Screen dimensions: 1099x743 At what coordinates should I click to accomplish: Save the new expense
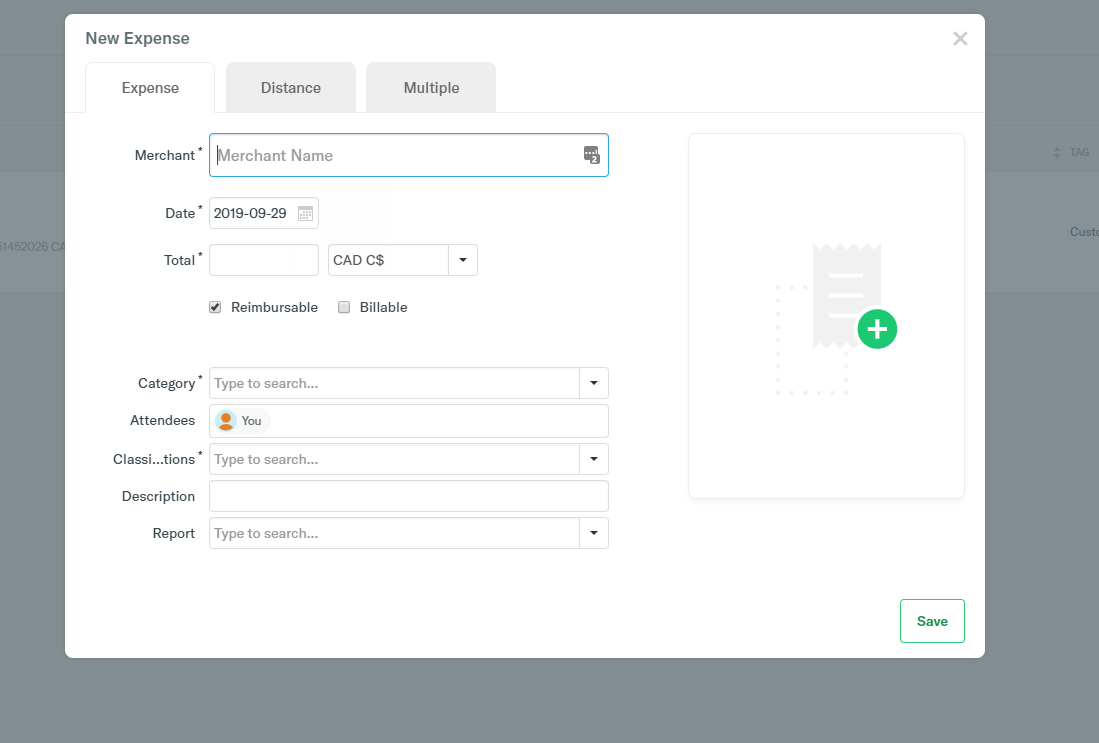click(x=932, y=621)
